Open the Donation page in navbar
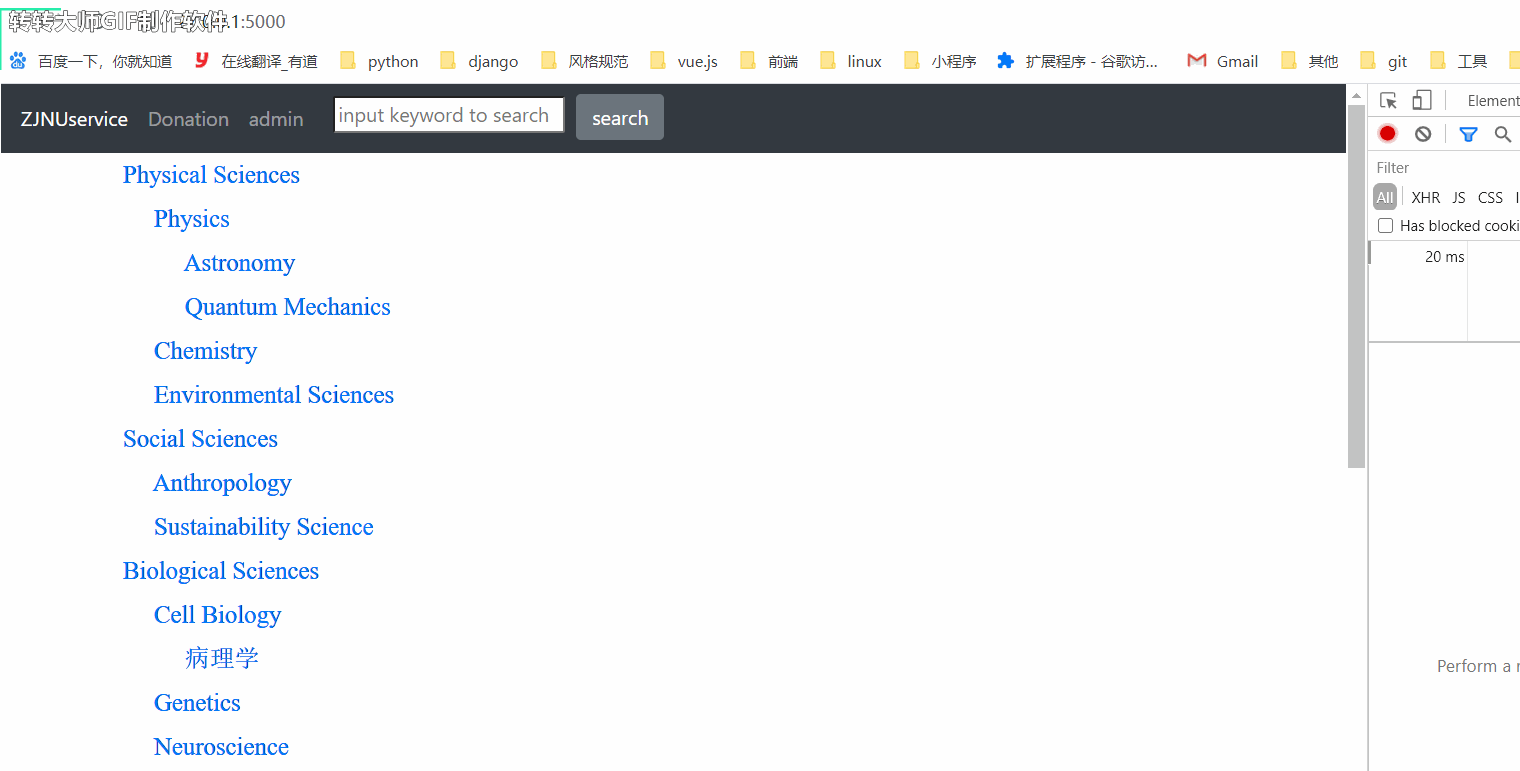The width and height of the screenshot is (1520, 771). 188,119
